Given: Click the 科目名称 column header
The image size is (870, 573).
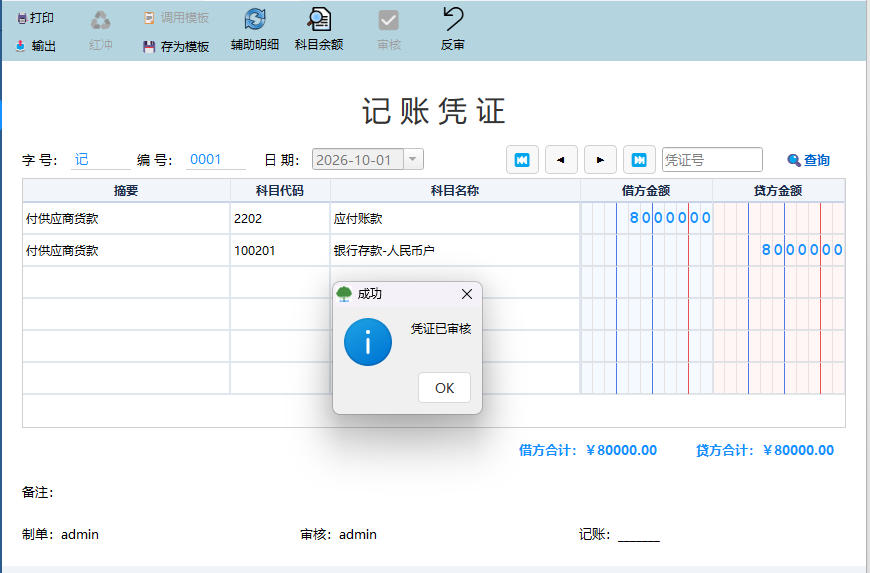Looking at the screenshot, I should click(455, 191).
